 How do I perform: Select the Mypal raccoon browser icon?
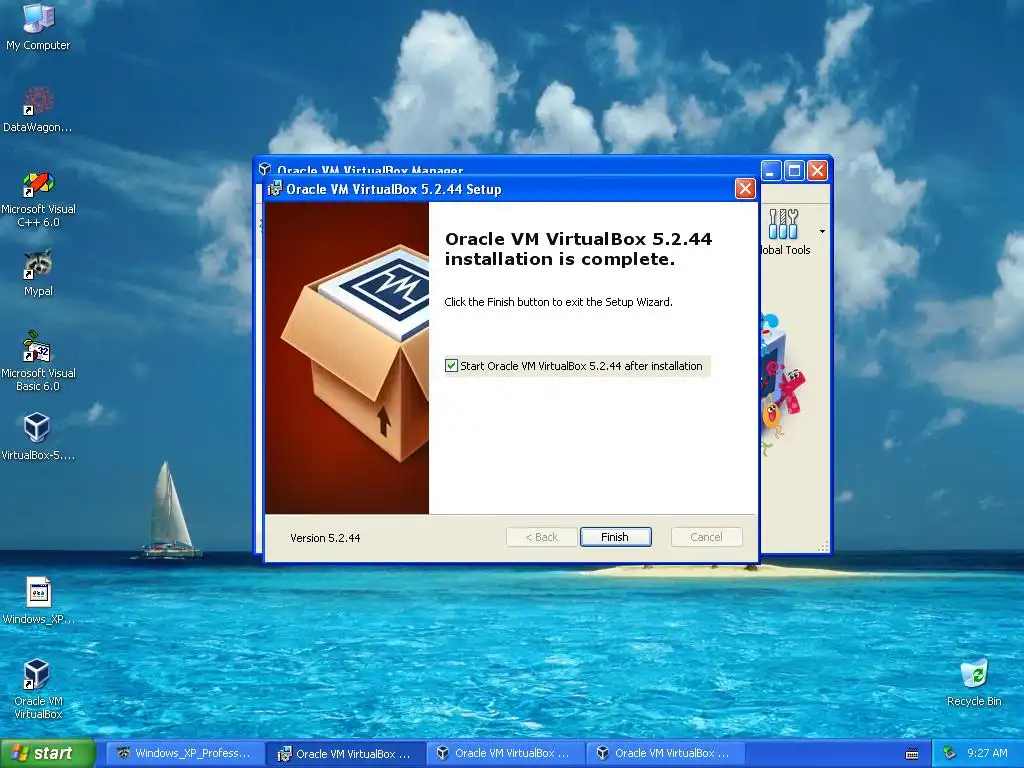(x=38, y=273)
